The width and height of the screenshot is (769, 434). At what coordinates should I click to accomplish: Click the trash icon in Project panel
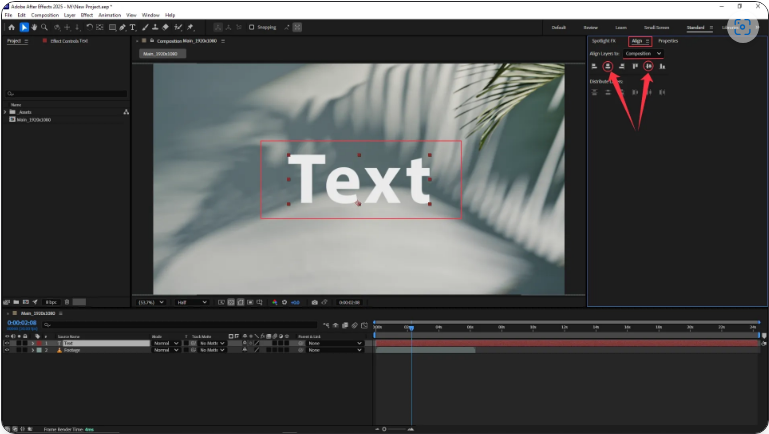coord(67,302)
